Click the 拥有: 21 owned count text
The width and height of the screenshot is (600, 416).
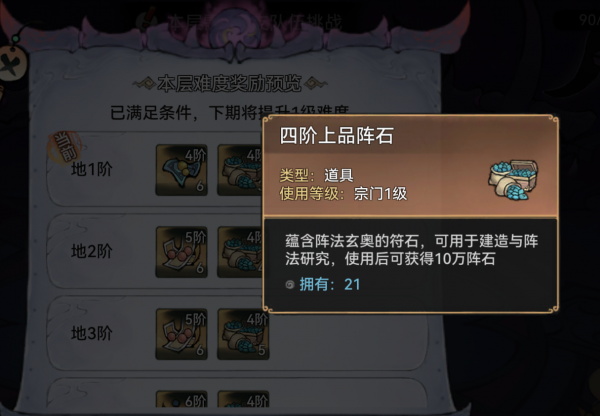click(329, 284)
